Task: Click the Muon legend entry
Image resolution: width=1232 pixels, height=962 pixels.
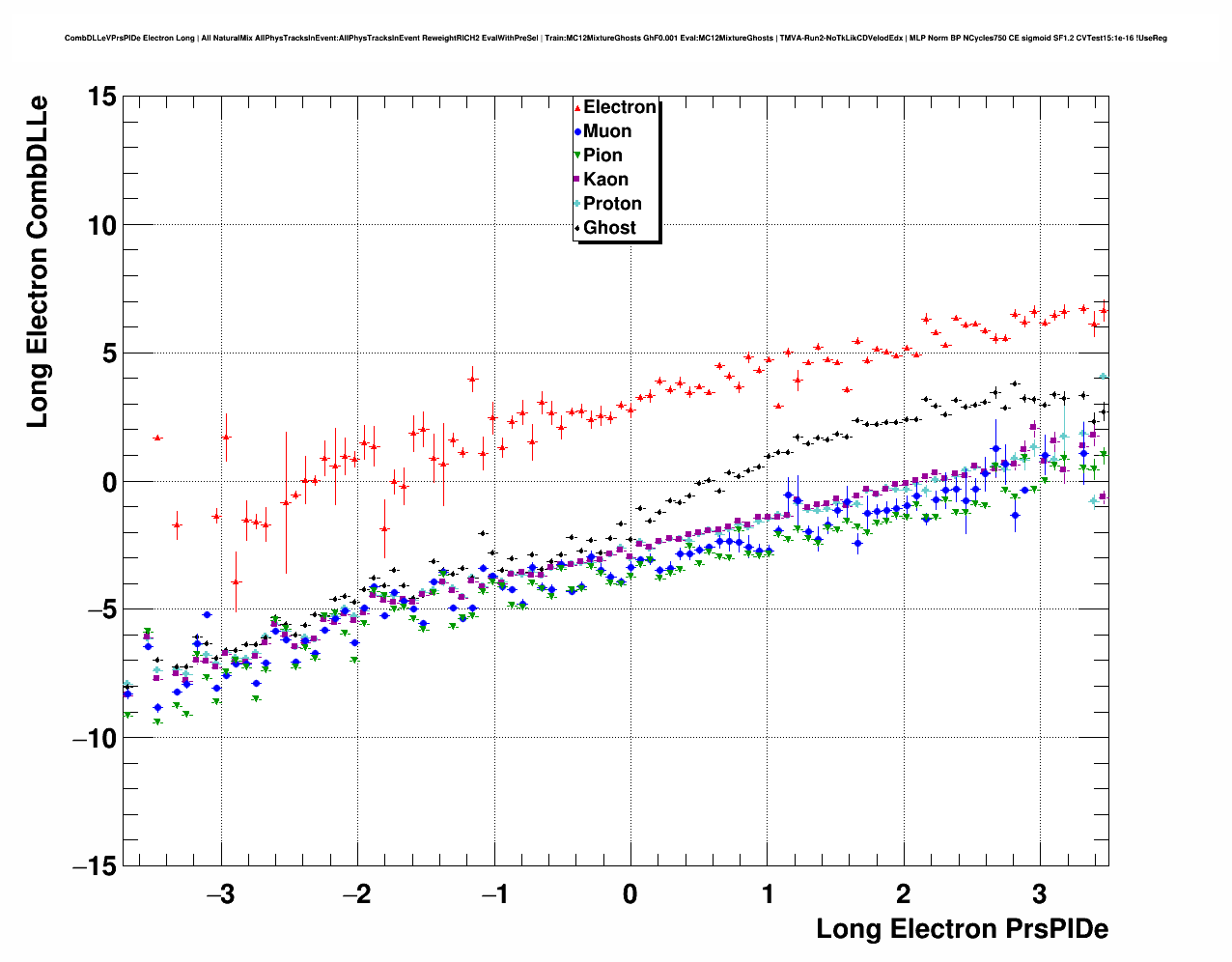Action: tap(602, 131)
